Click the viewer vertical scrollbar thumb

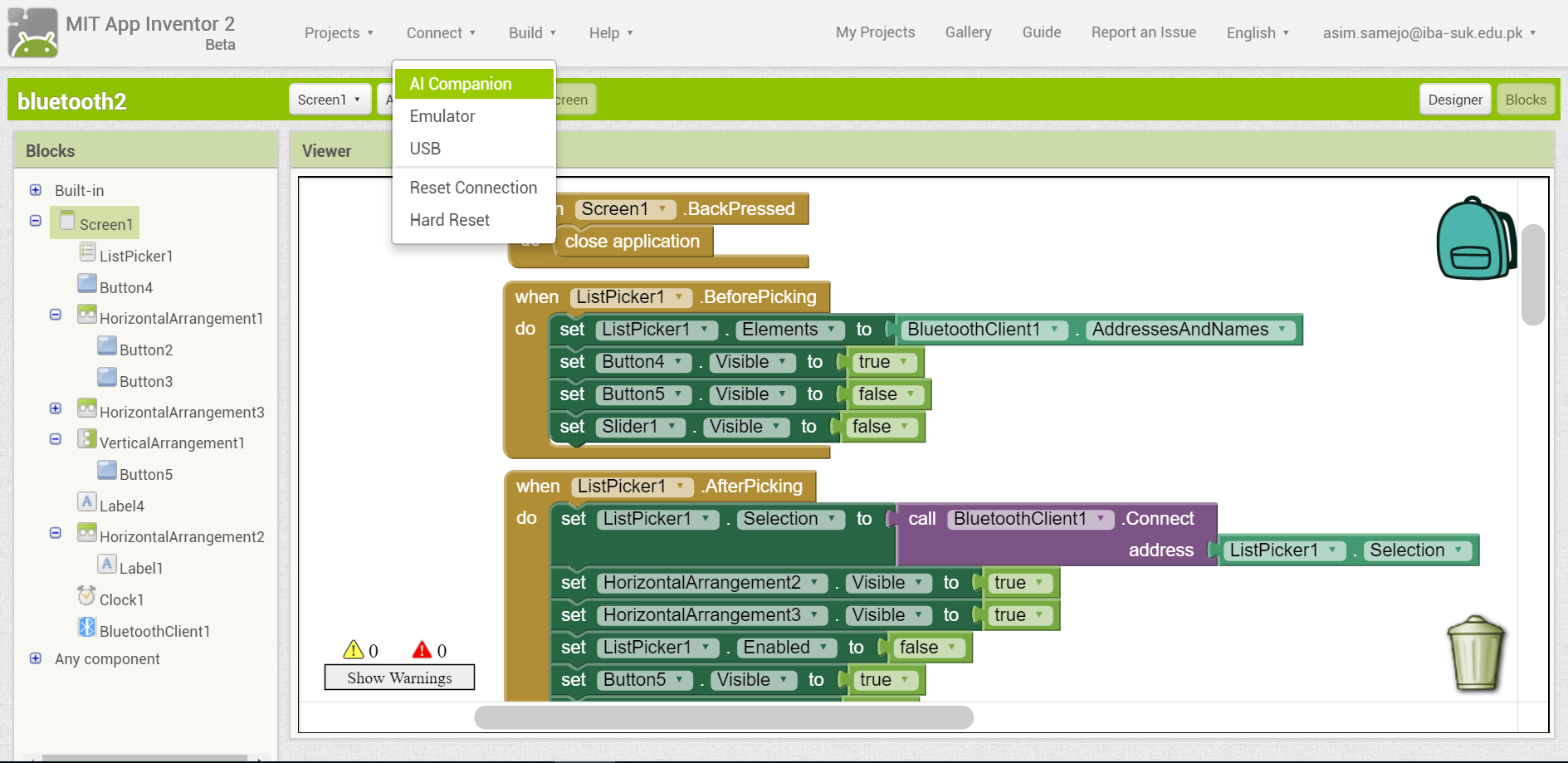[1533, 275]
